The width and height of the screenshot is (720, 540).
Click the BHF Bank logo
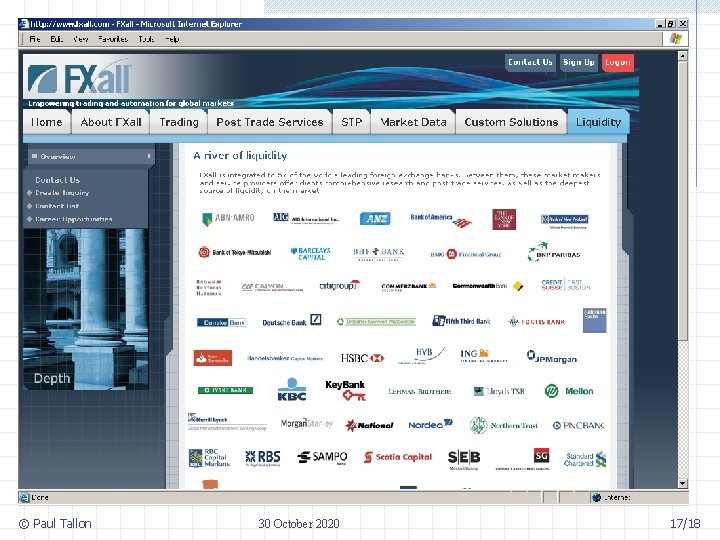(x=379, y=253)
